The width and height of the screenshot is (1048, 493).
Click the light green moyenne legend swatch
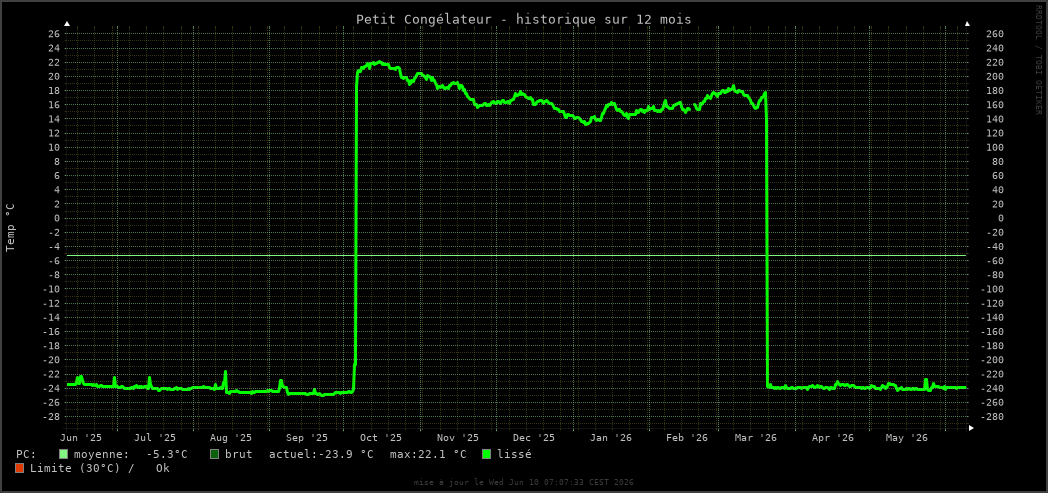pyautogui.click(x=63, y=454)
